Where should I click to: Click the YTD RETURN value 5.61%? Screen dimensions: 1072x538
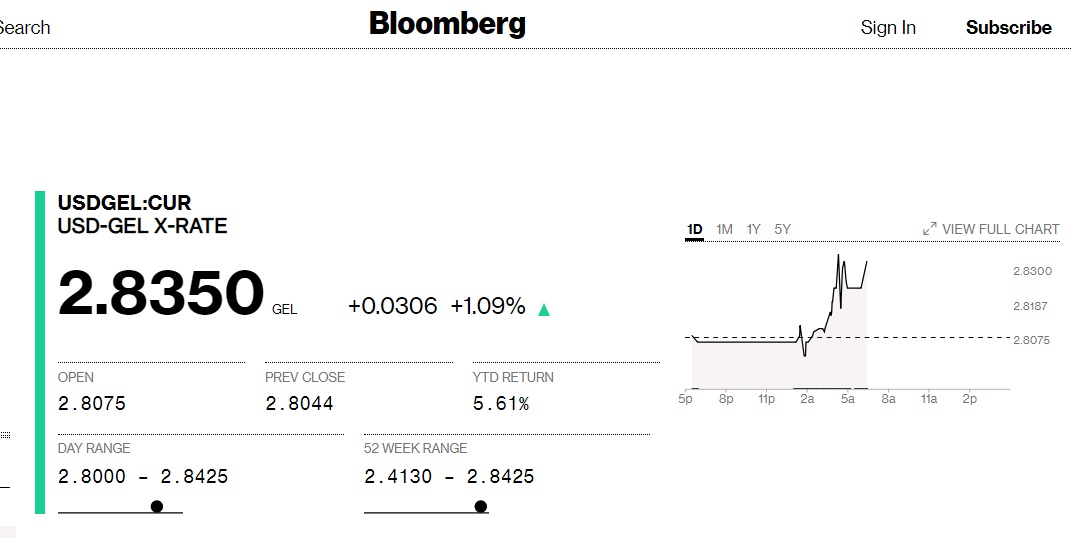pyautogui.click(x=501, y=404)
